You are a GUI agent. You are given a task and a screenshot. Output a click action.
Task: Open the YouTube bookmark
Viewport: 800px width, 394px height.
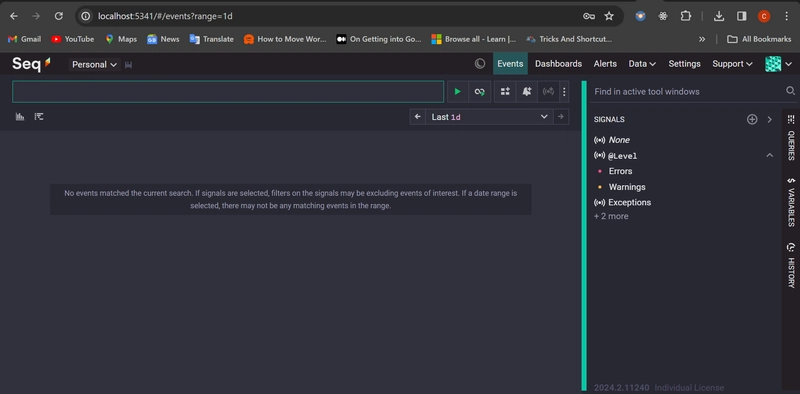72,39
